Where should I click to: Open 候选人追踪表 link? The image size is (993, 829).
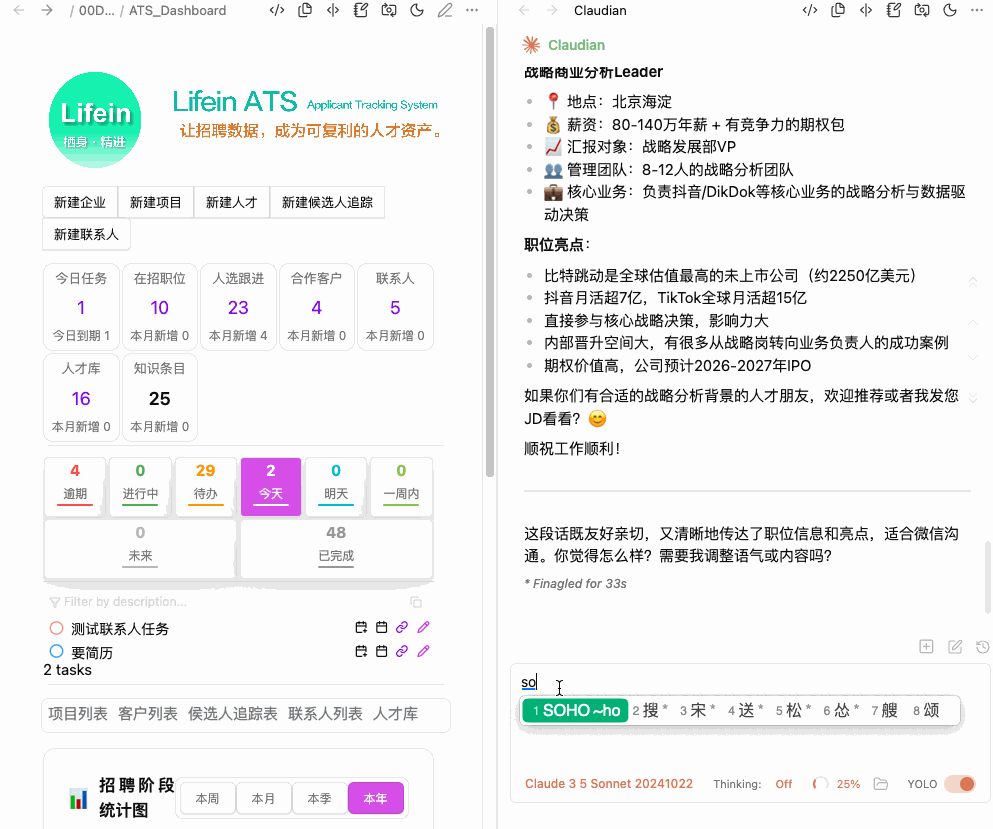(x=232, y=714)
